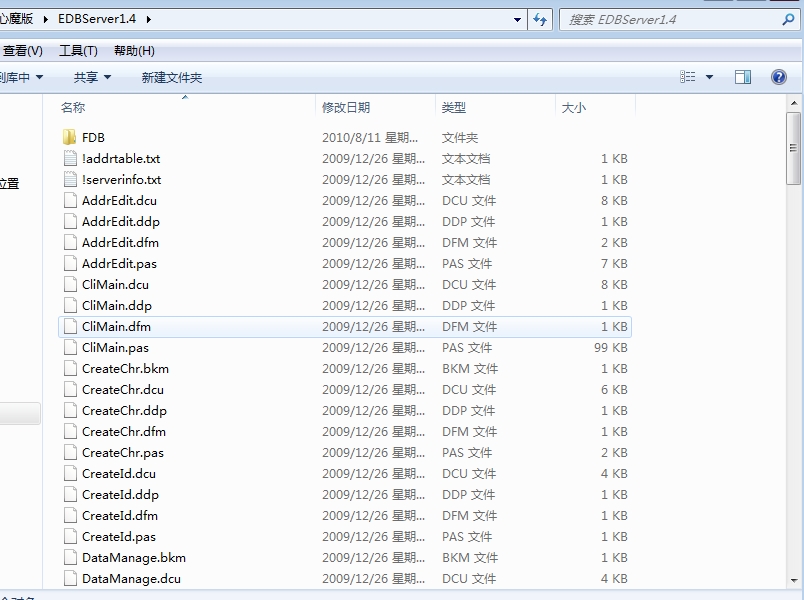Click the FDB folder icon
The height and width of the screenshot is (600, 804).
[x=69, y=137]
